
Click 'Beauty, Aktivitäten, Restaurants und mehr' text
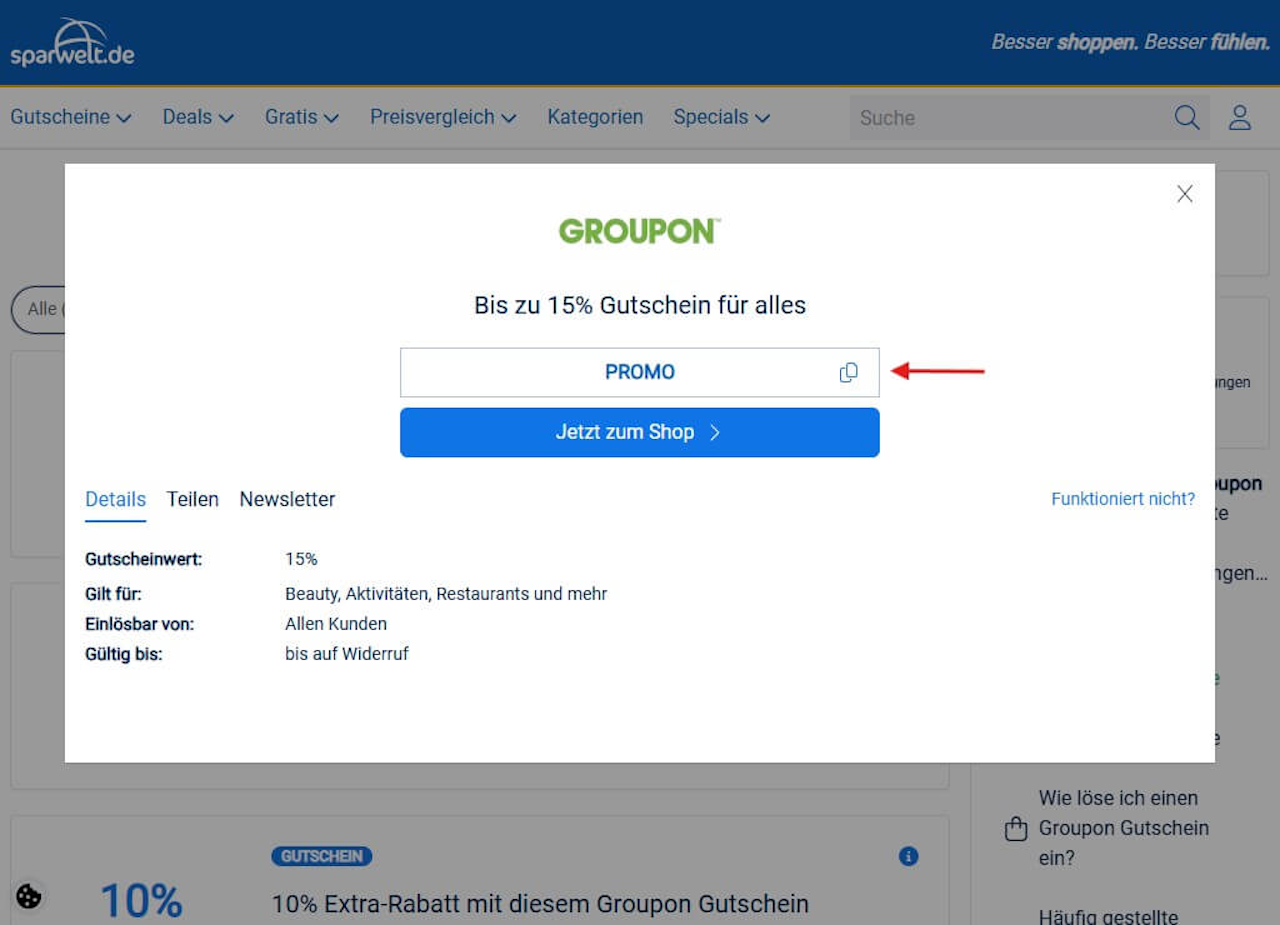[446, 594]
